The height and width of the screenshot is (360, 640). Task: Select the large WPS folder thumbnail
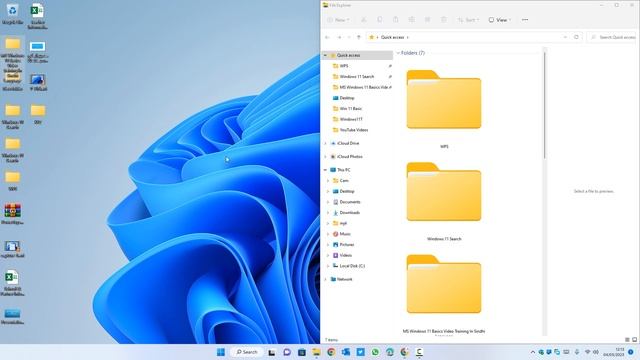444,99
